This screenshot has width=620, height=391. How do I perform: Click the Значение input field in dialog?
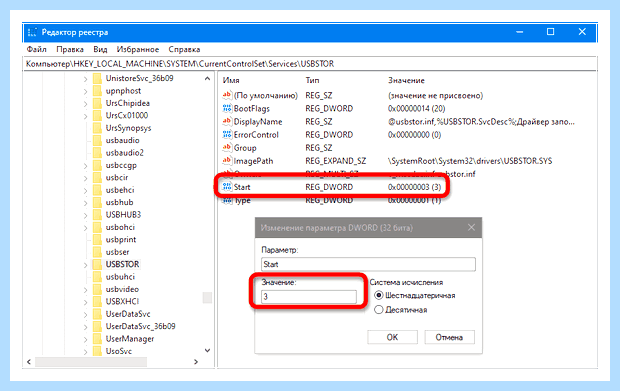coord(308,297)
